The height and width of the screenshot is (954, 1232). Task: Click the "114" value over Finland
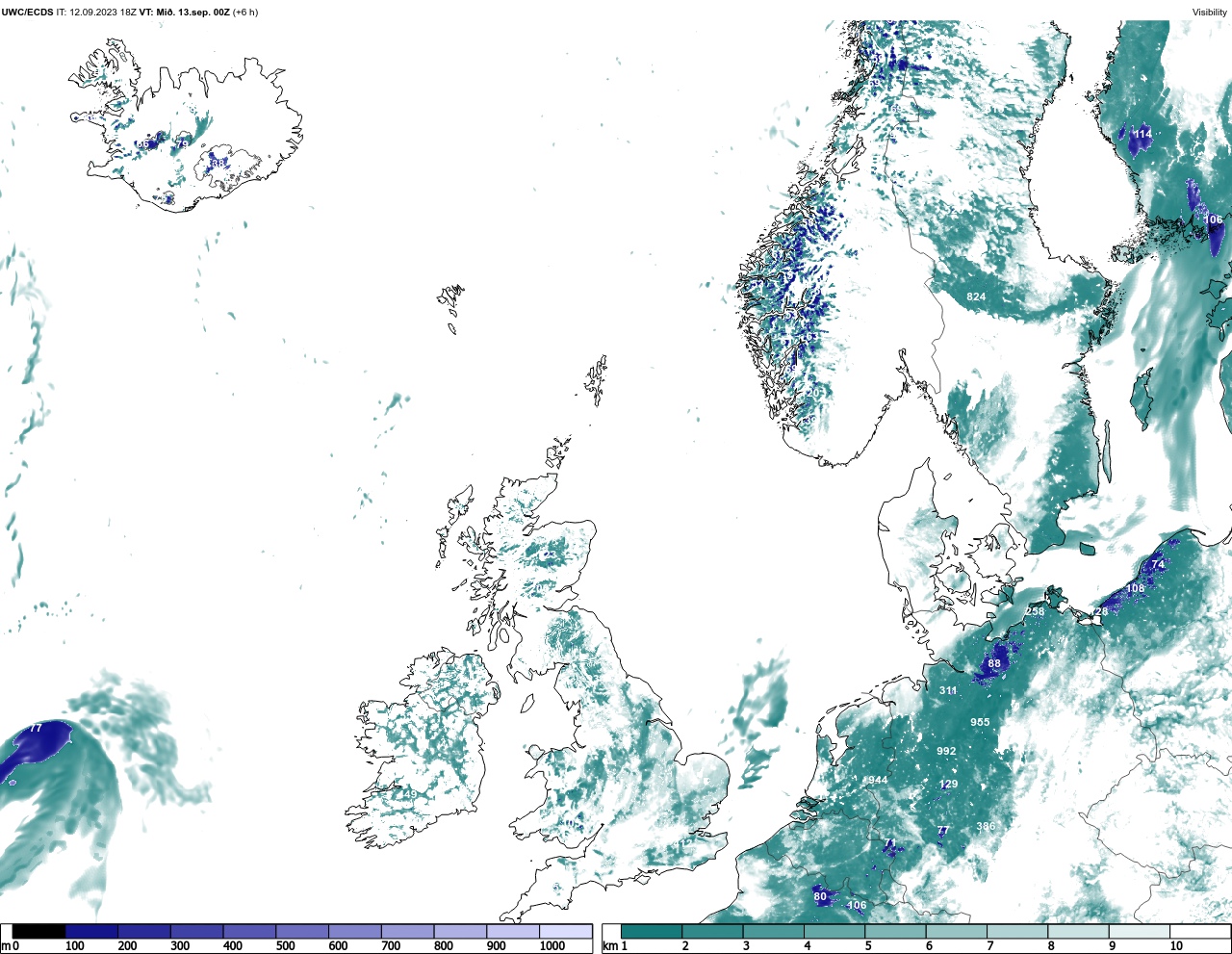(1142, 134)
